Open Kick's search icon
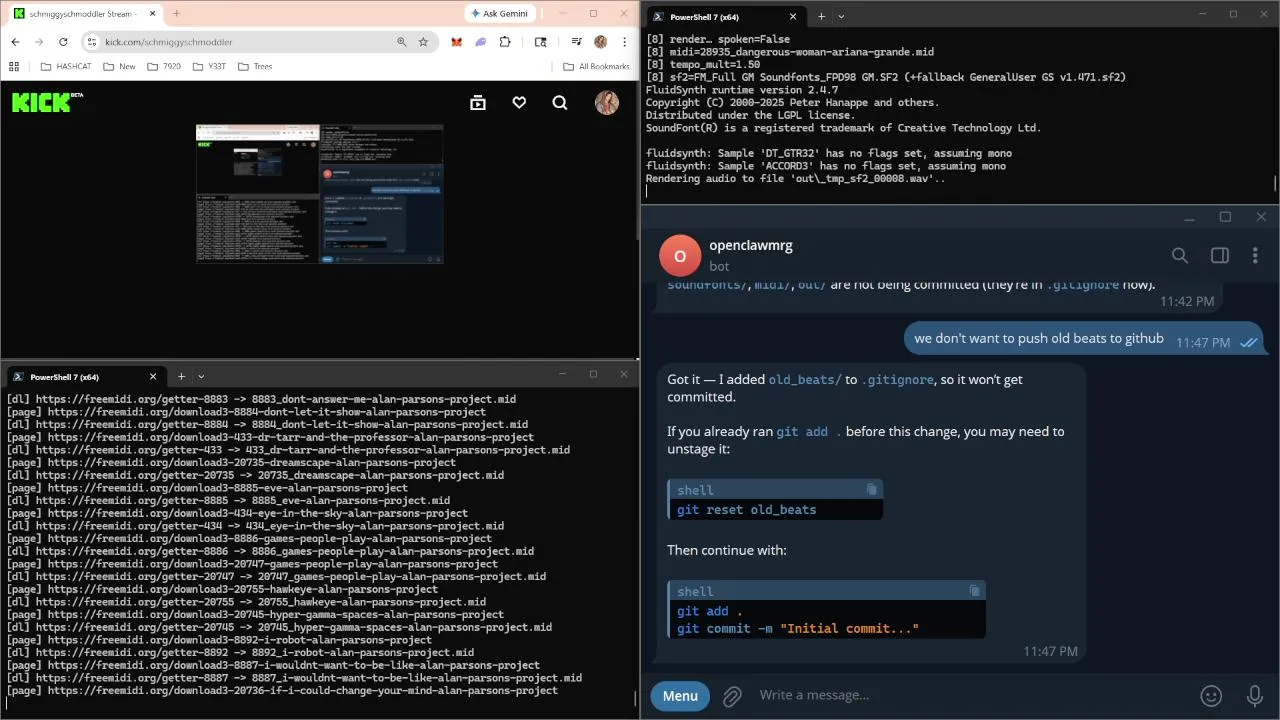The height and width of the screenshot is (720, 1280). click(x=560, y=102)
